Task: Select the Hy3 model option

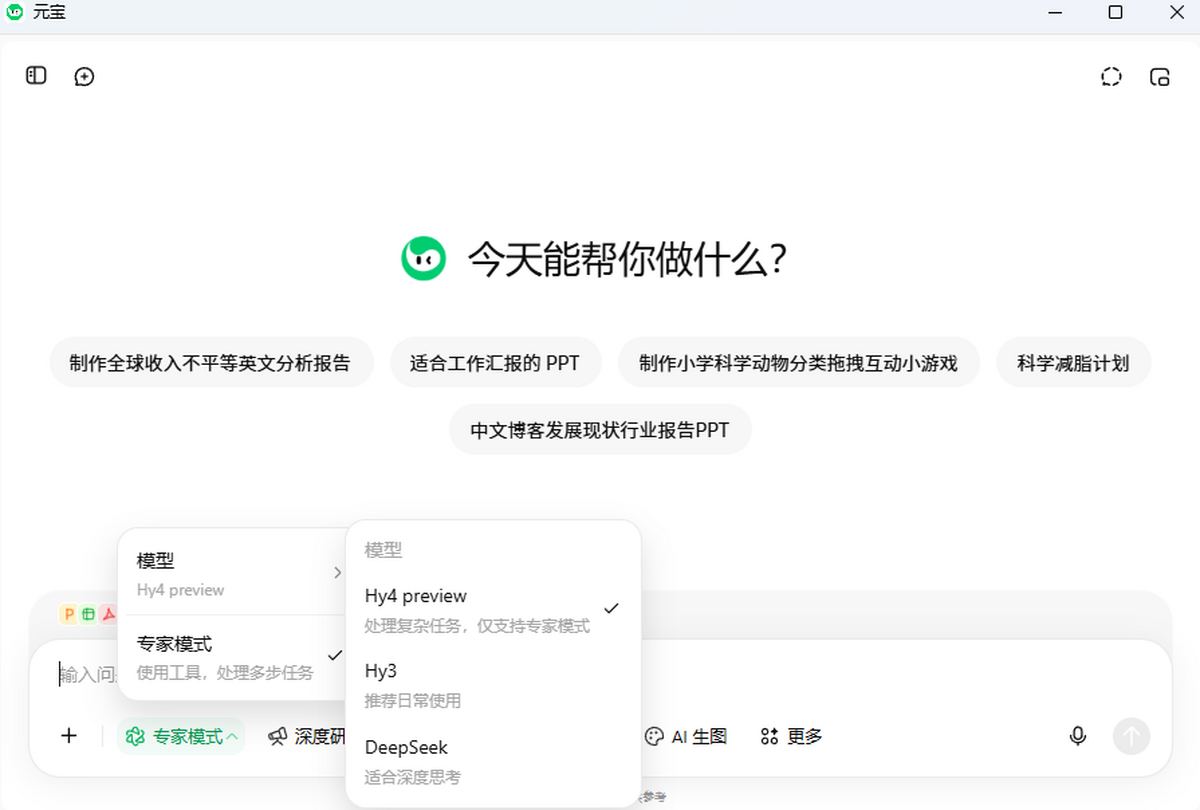Action: click(493, 685)
